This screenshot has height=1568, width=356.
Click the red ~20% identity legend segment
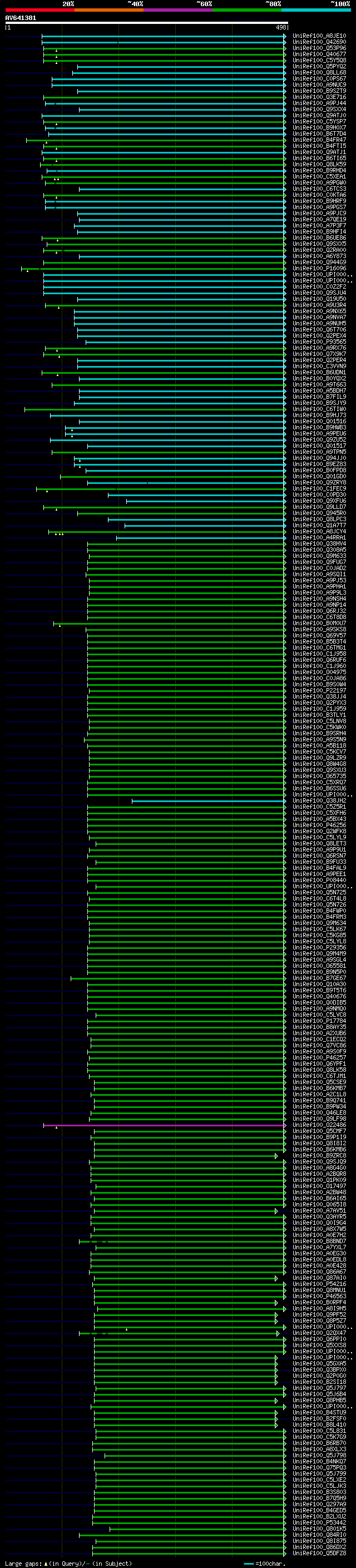pos(39,10)
